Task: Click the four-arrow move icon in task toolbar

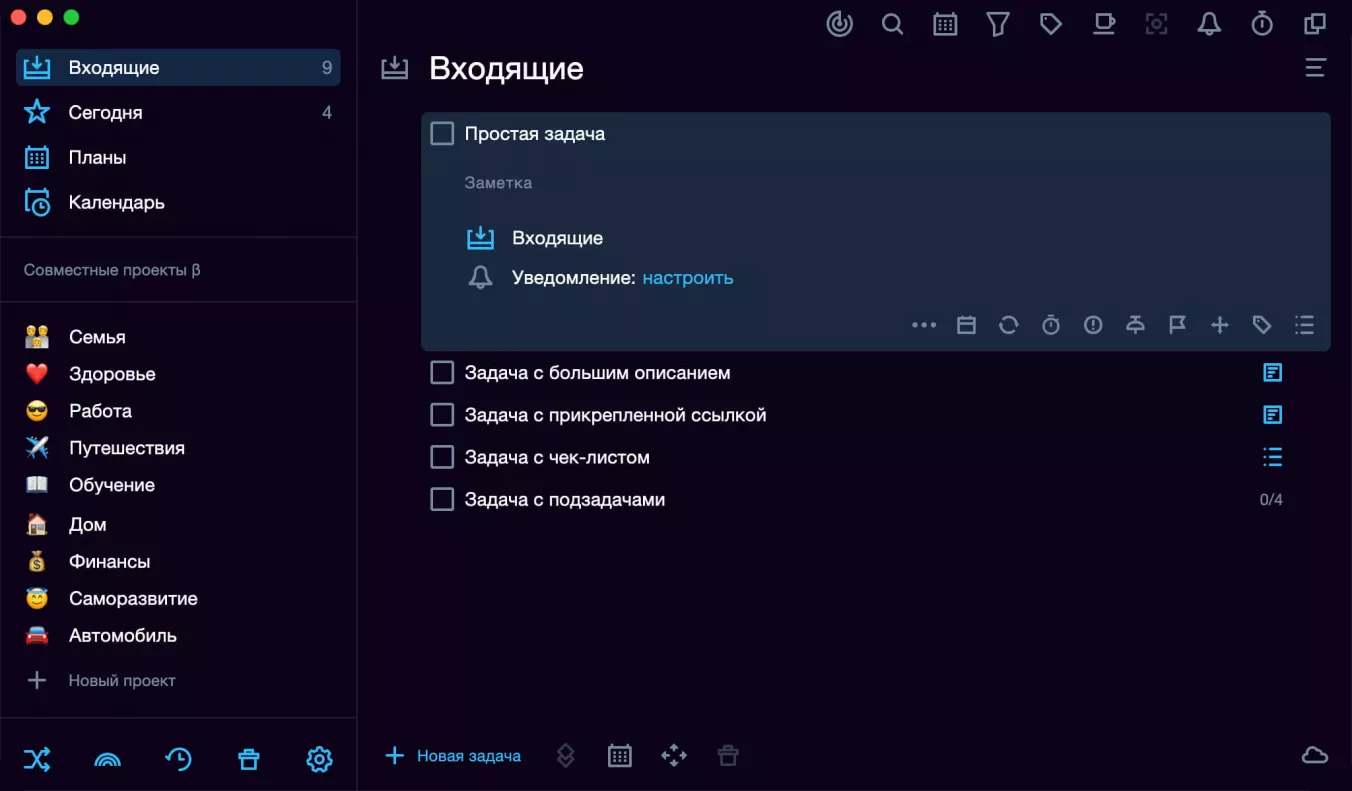Action: [x=1220, y=325]
